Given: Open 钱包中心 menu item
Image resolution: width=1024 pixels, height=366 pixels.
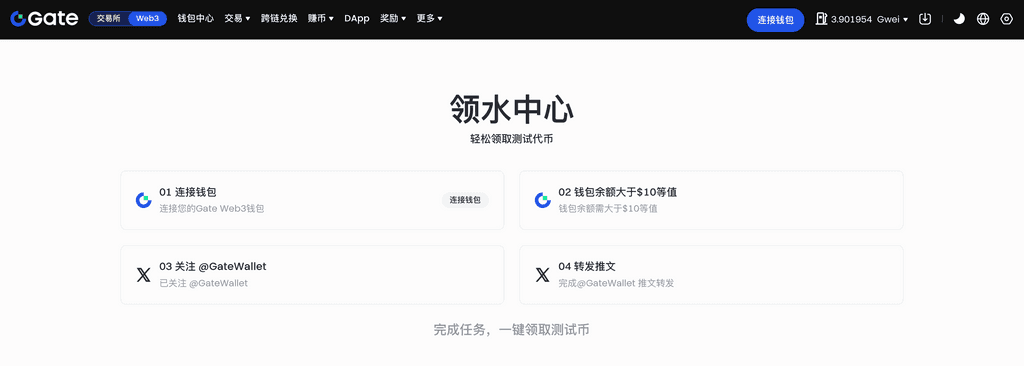Looking at the screenshot, I should pos(195,18).
